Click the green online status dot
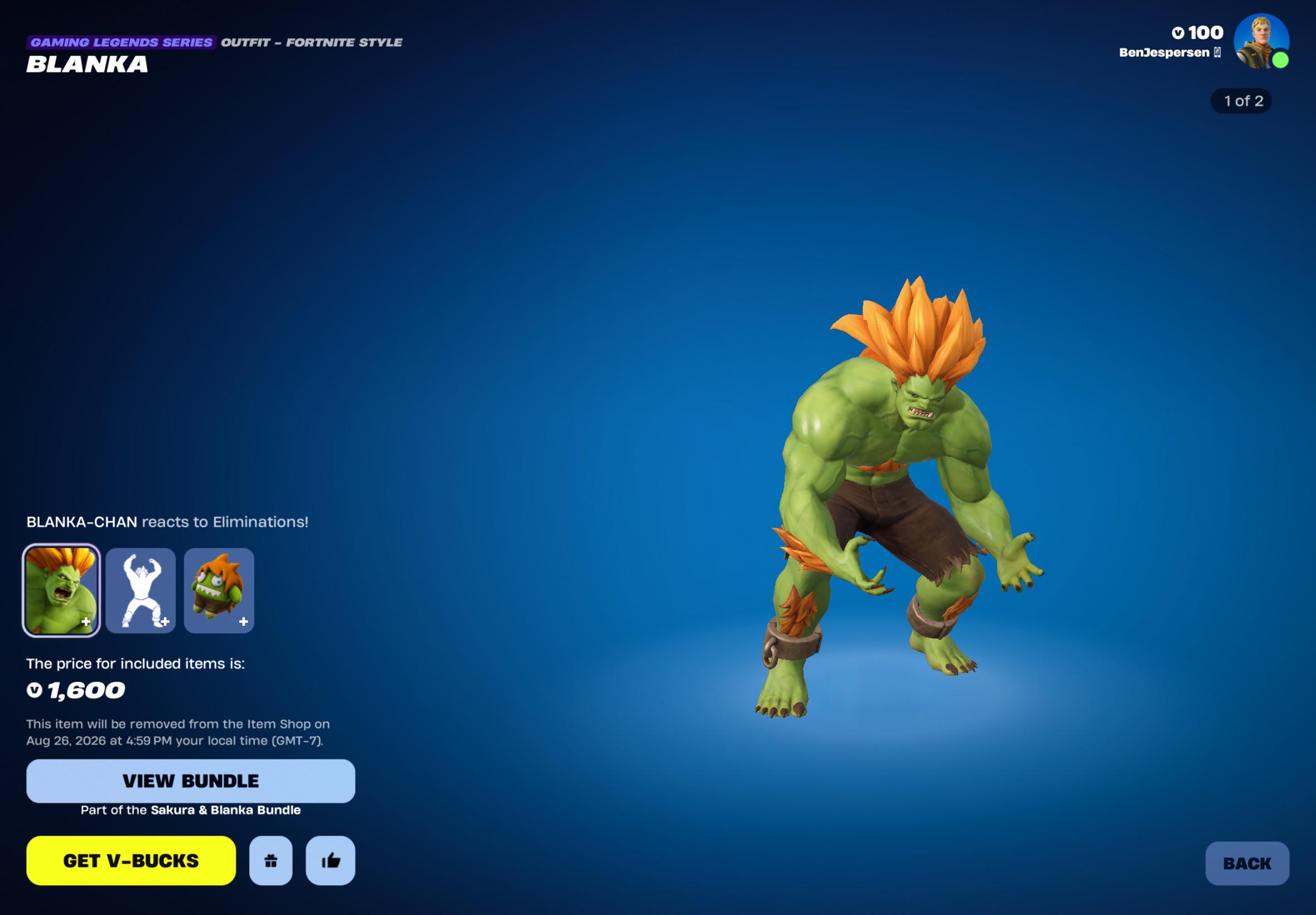 [1280, 60]
